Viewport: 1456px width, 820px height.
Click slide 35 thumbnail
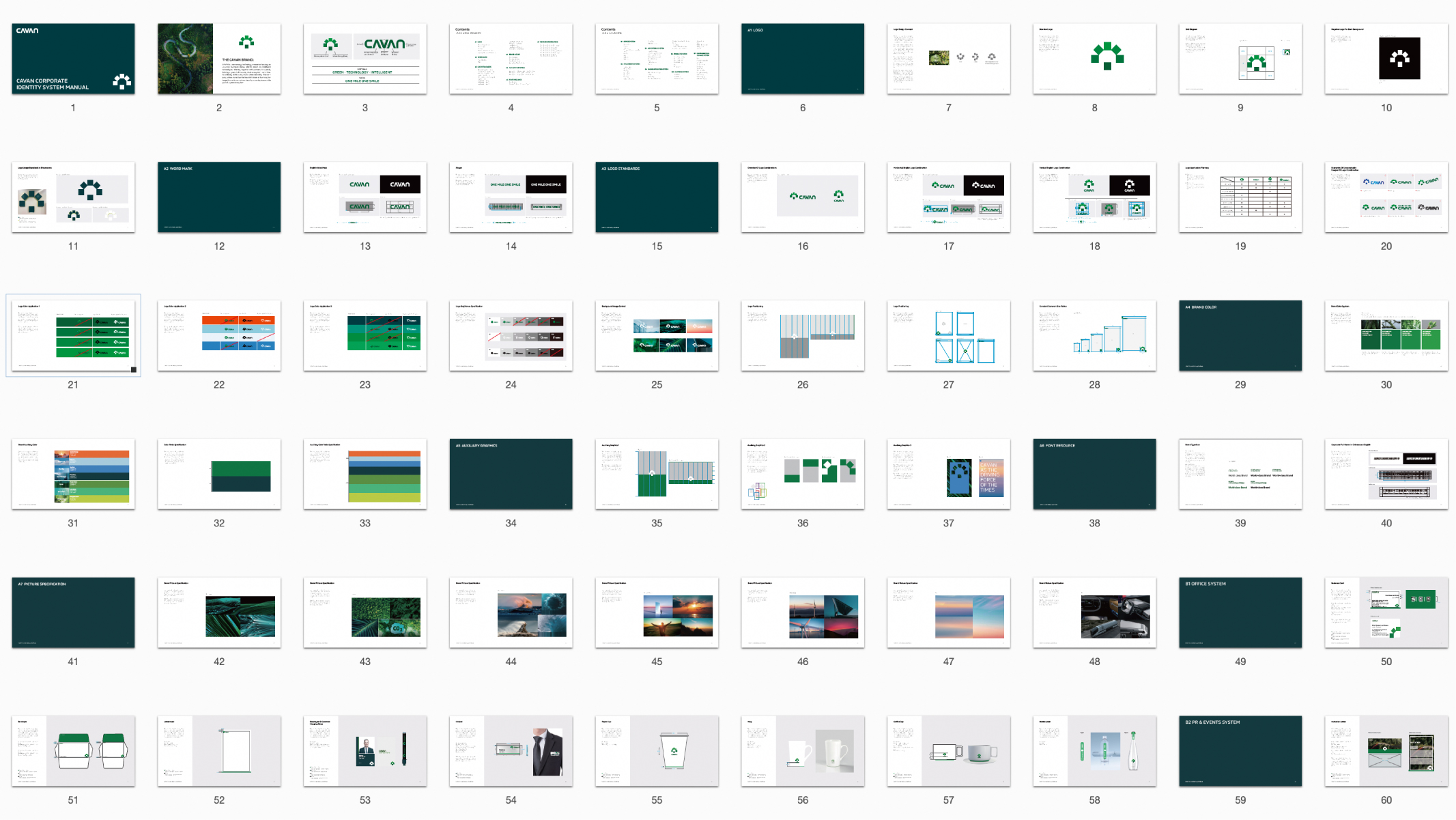click(657, 475)
